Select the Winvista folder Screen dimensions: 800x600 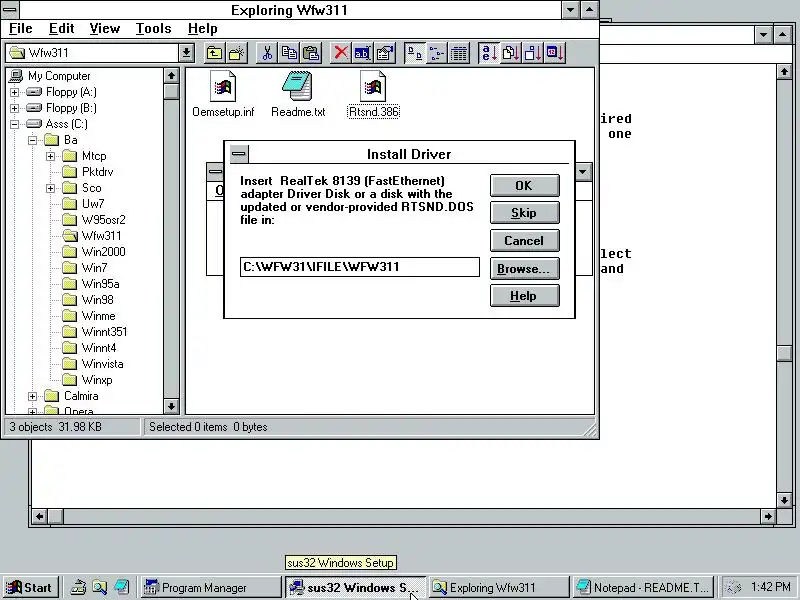click(x=93, y=364)
